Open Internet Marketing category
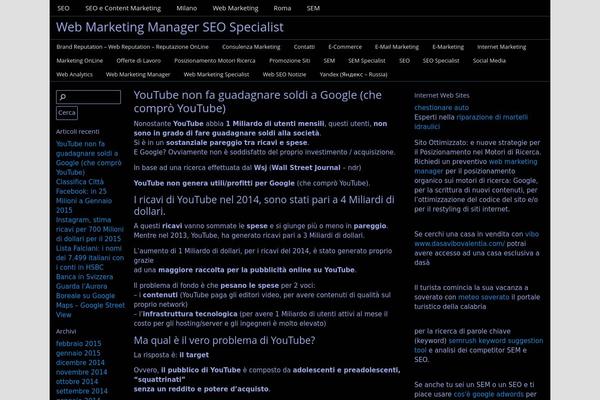 (502, 47)
